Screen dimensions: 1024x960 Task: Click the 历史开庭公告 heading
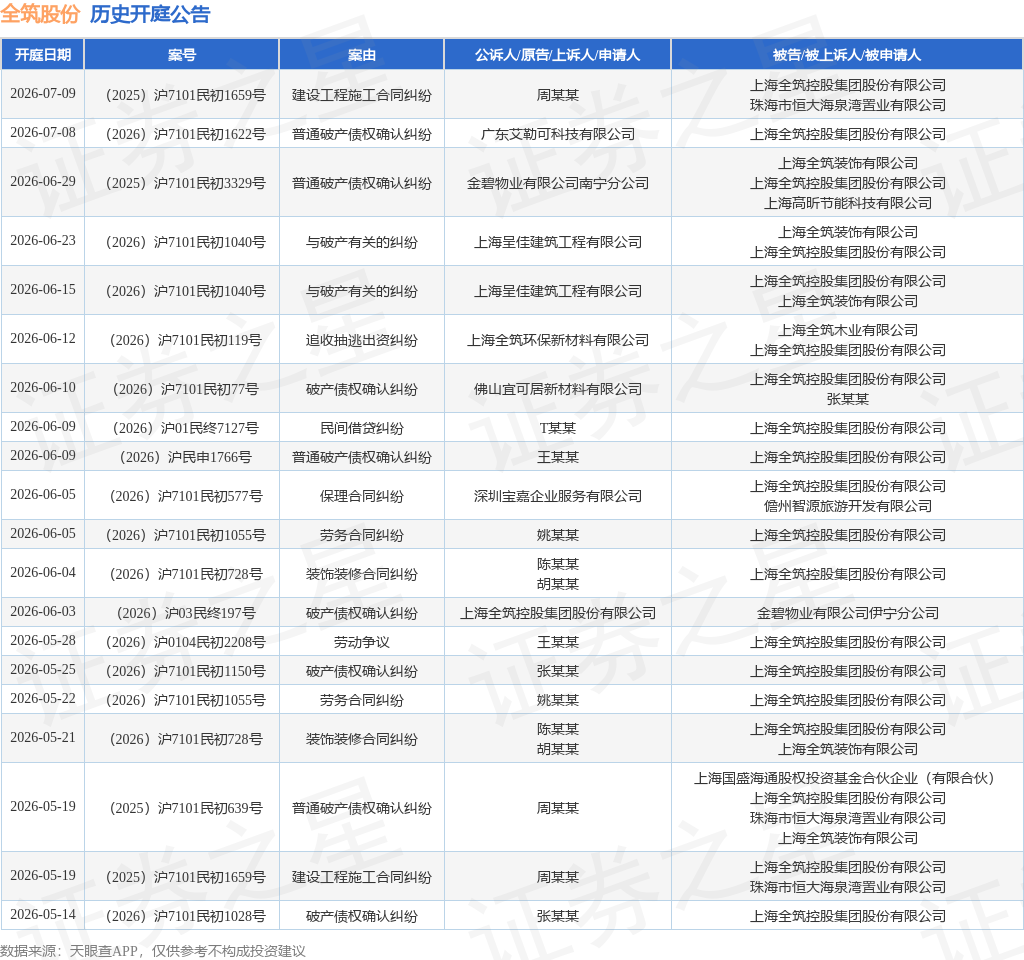tap(150, 14)
